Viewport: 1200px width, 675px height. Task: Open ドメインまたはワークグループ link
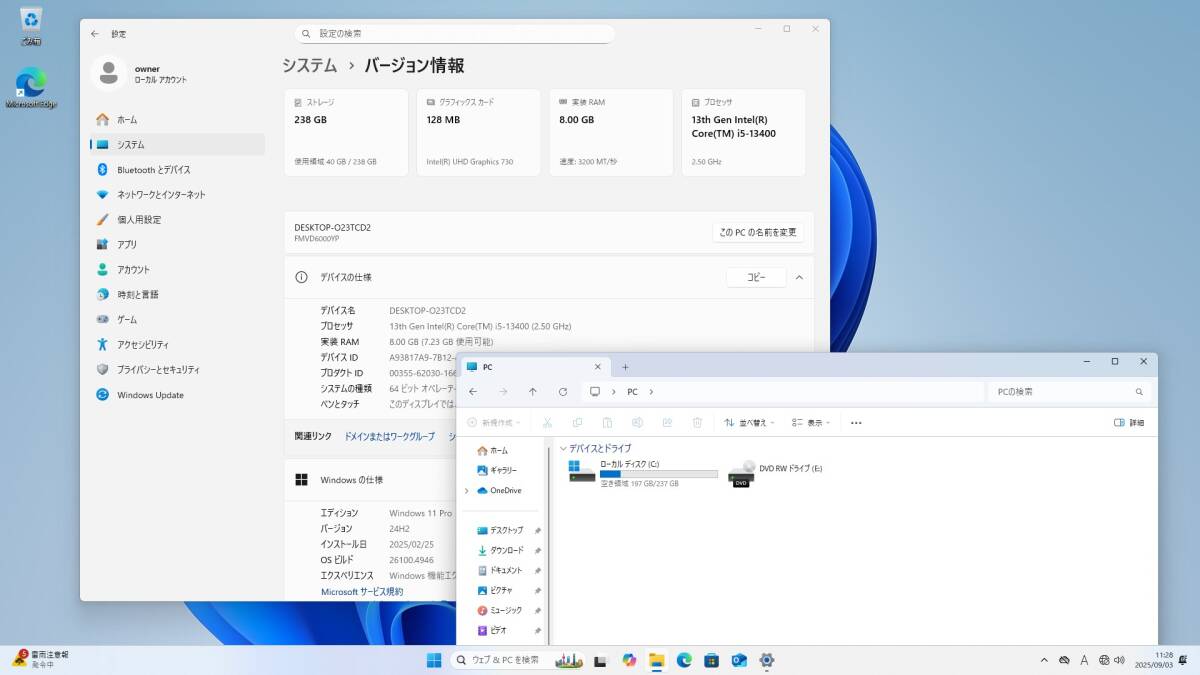390,437
